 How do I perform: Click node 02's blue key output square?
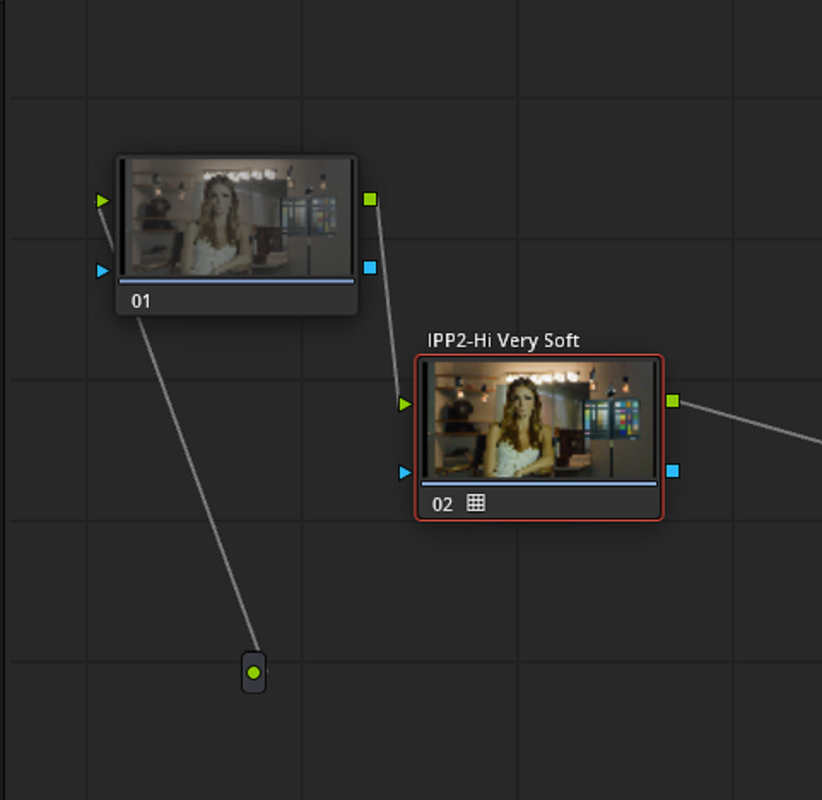[673, 471]
